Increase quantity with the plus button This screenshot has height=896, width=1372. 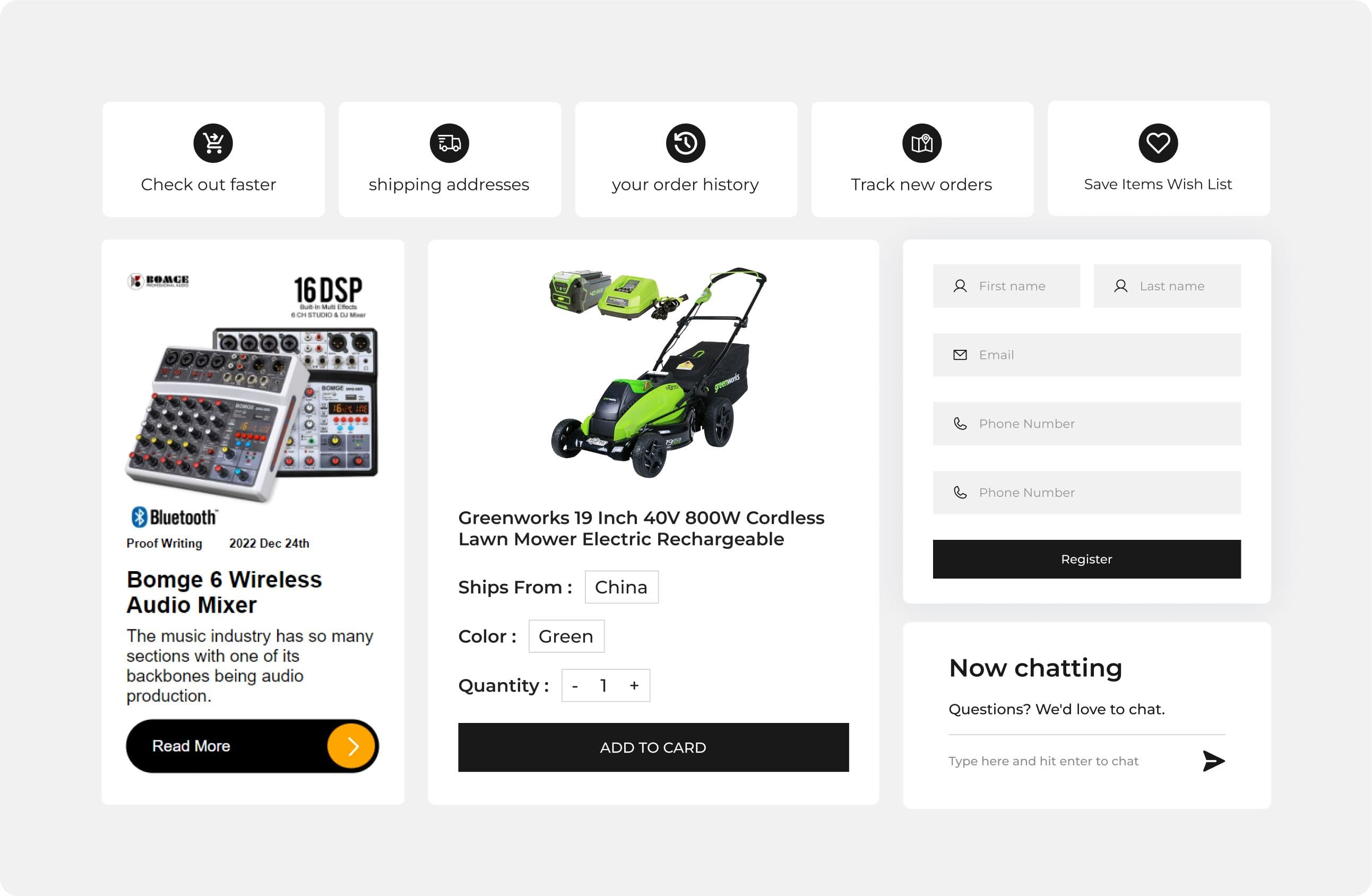coord(634,686)
